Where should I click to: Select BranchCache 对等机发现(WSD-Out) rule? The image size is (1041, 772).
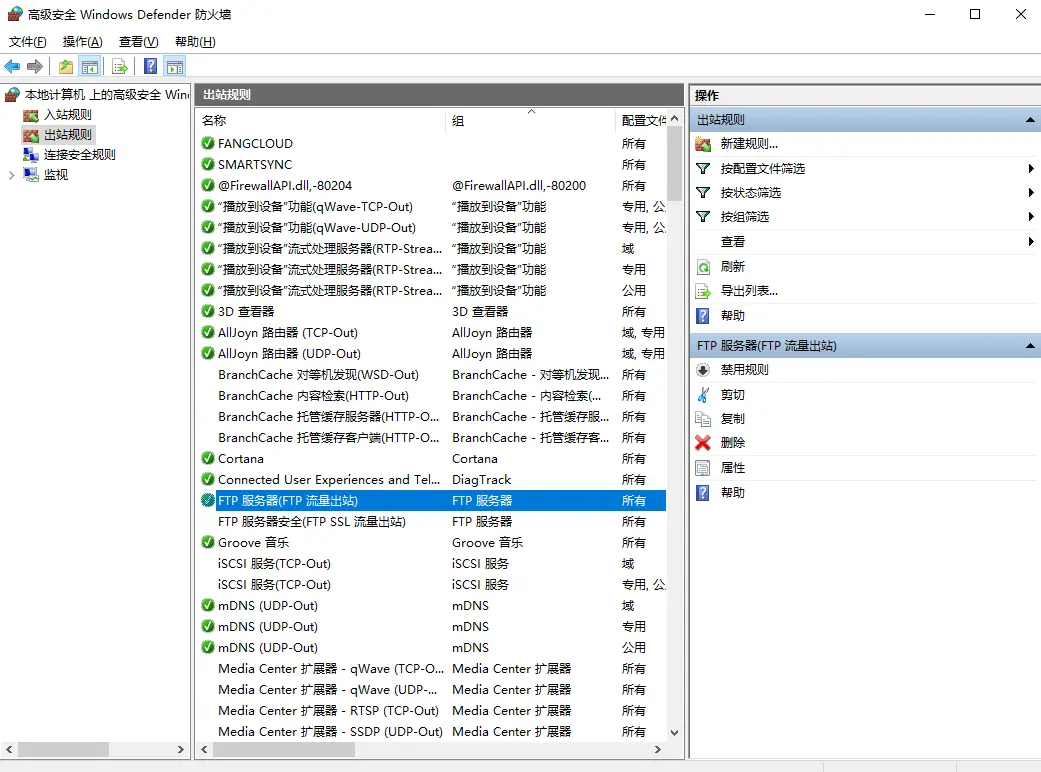click(432, 375)
